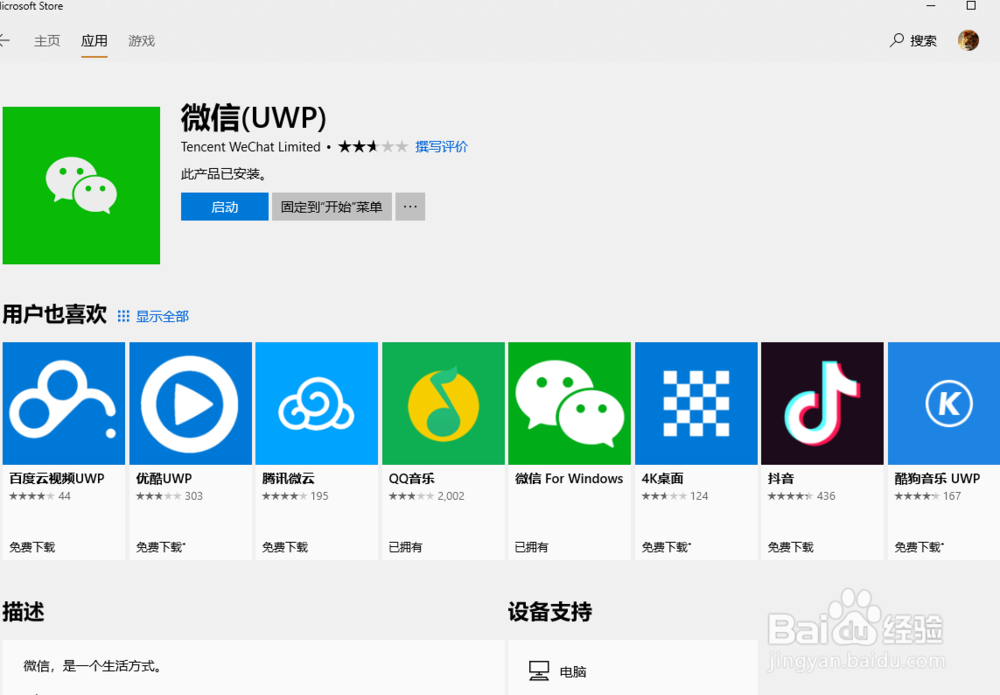Viewport: 1000px width, 695px height.
Task: Open the 微信 For Windows icon tile
Action: (x=570, y=403)
